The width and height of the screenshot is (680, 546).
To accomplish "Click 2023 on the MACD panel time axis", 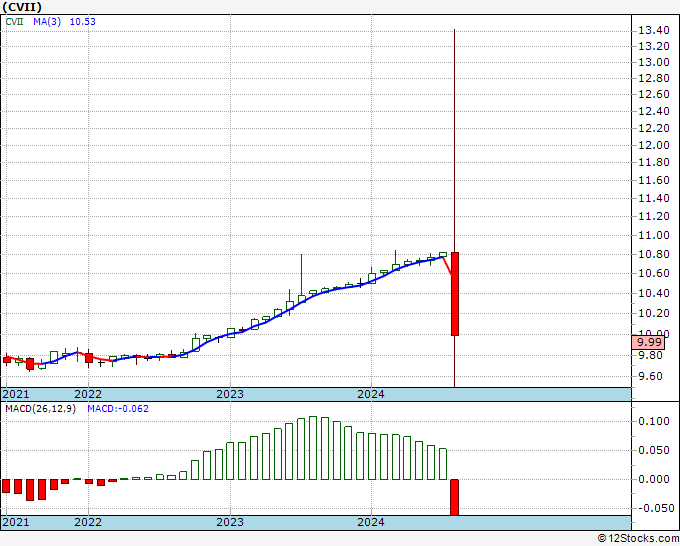I will click(230, 522).
